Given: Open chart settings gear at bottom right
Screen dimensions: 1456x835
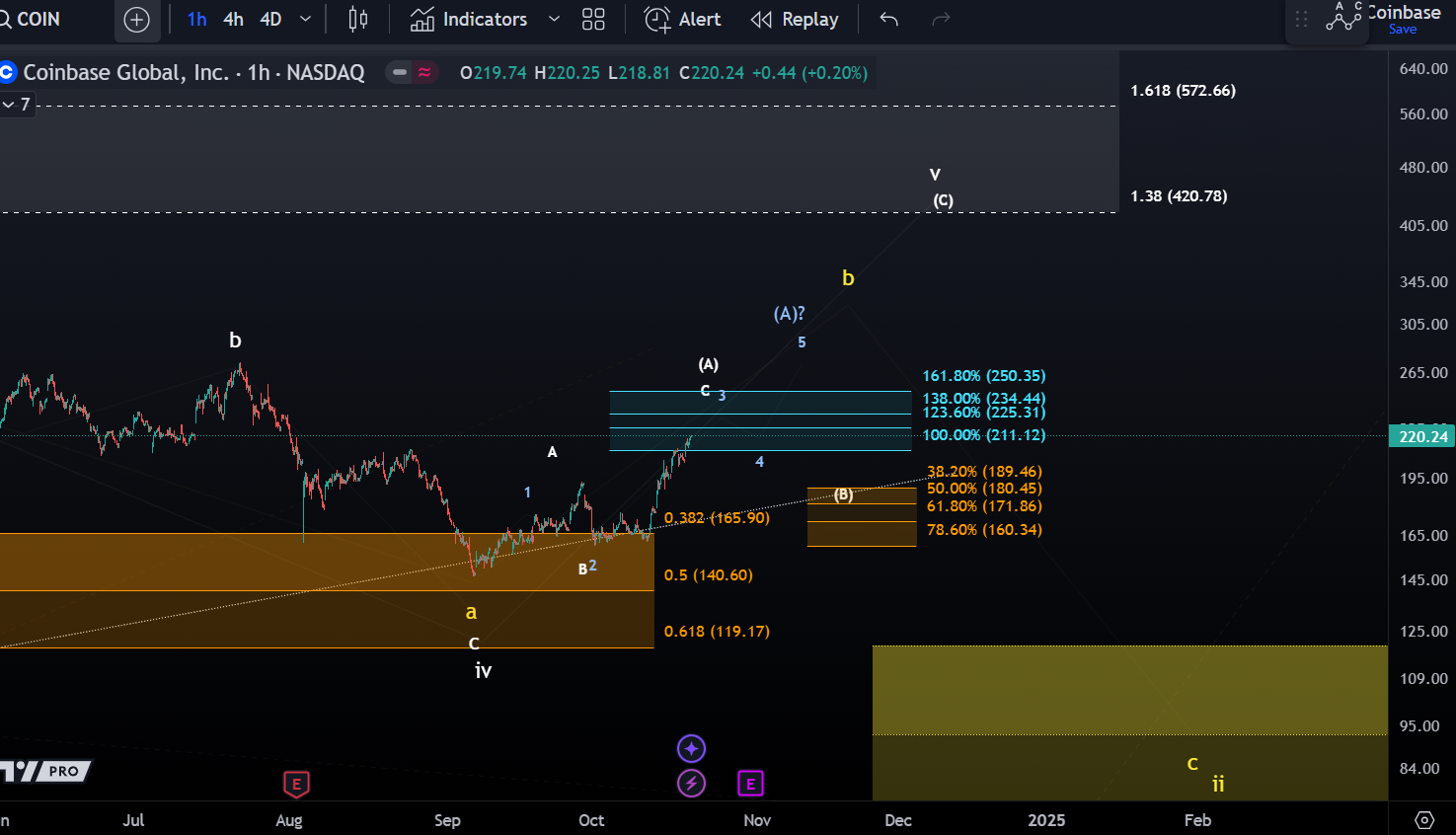Looking at the screenshot, I should 1423,819.
